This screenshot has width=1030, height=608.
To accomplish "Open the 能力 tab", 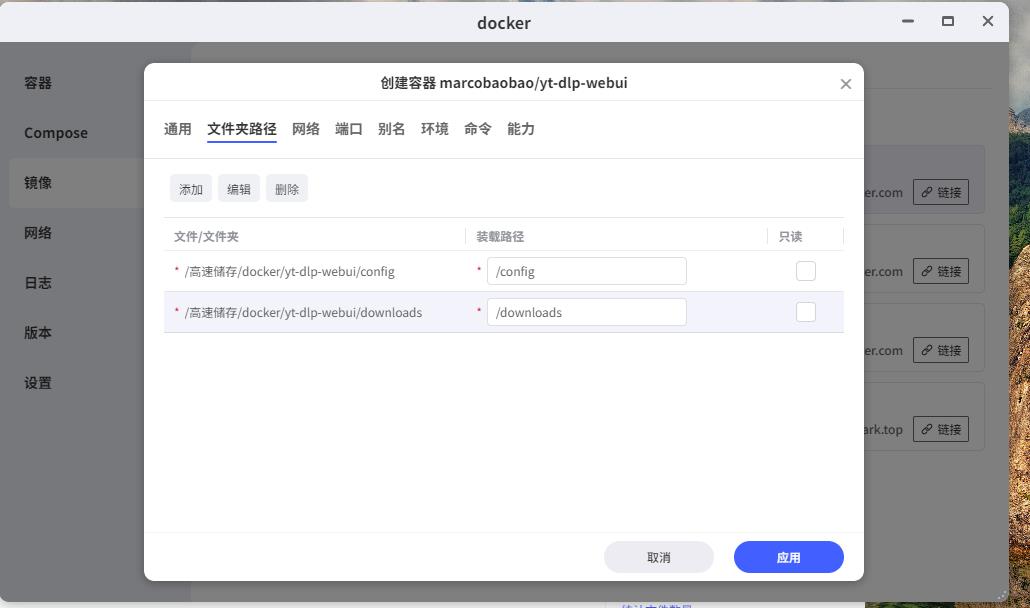I will pos(520,129).
